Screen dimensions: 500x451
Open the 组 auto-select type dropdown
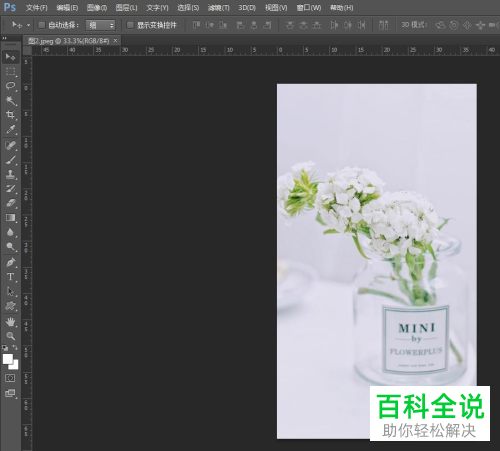[100, 25]
